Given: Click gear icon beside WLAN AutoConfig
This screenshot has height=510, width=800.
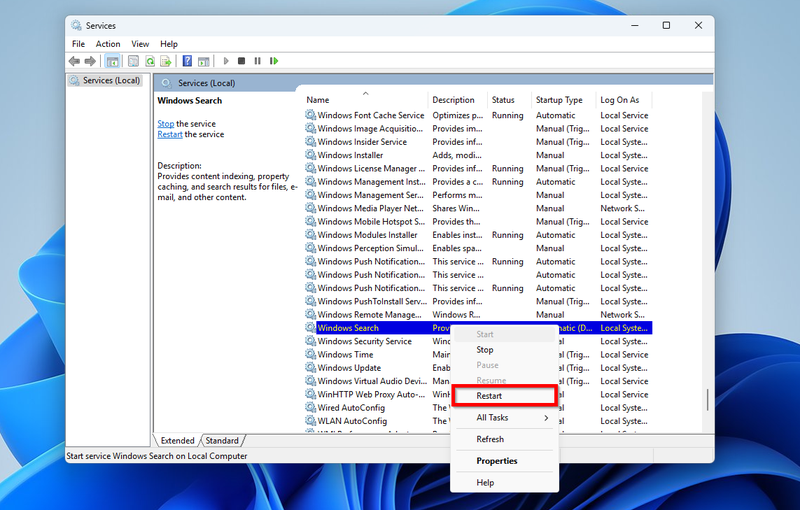Looking at the screenshot, I should pos(310,420).
